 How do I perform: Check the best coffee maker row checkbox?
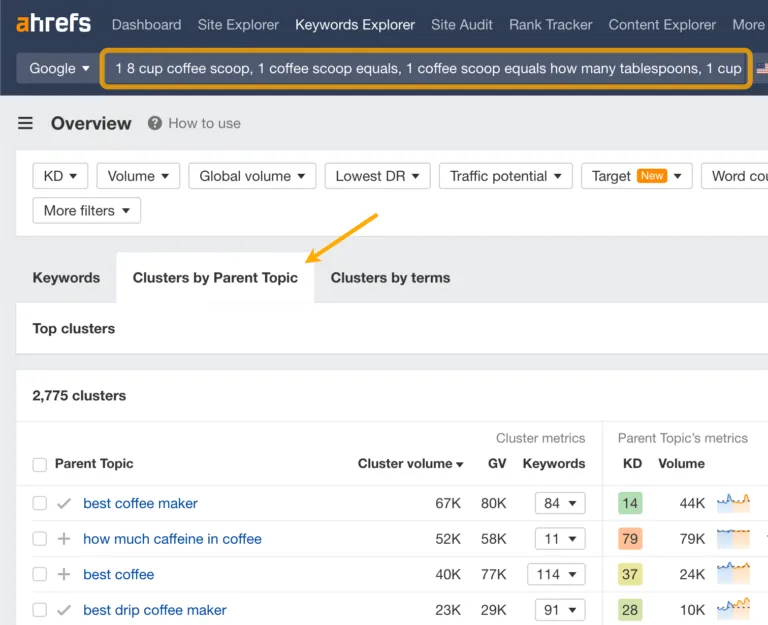tap(40, 503)
